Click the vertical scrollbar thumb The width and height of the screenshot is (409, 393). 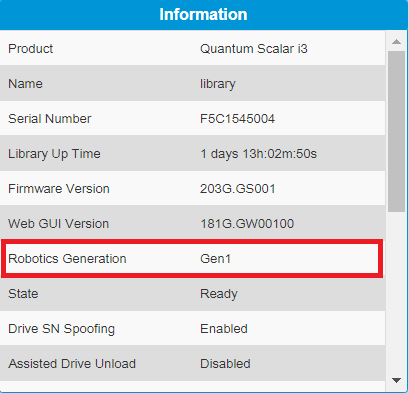(396, 131)
